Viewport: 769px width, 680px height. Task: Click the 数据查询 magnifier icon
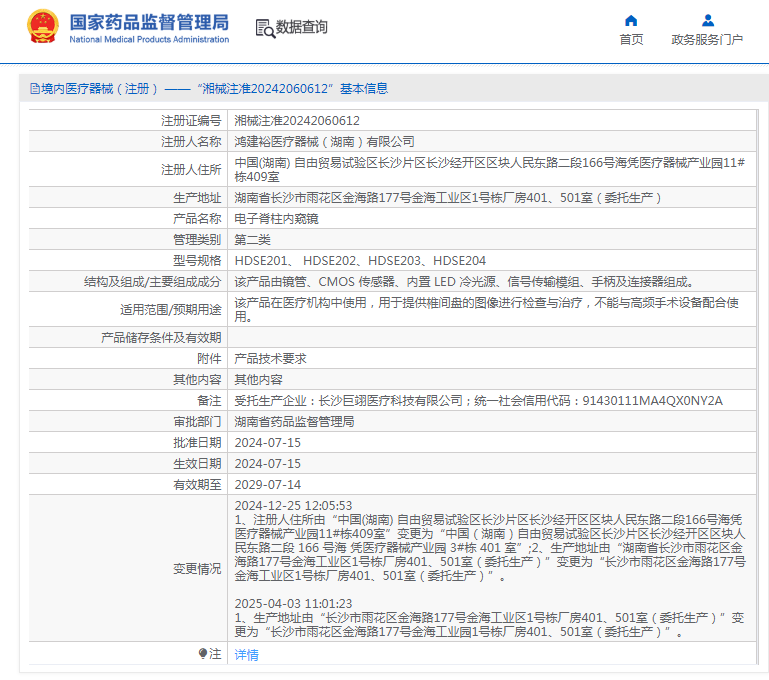pyautogui.click(x=265, y=28)
